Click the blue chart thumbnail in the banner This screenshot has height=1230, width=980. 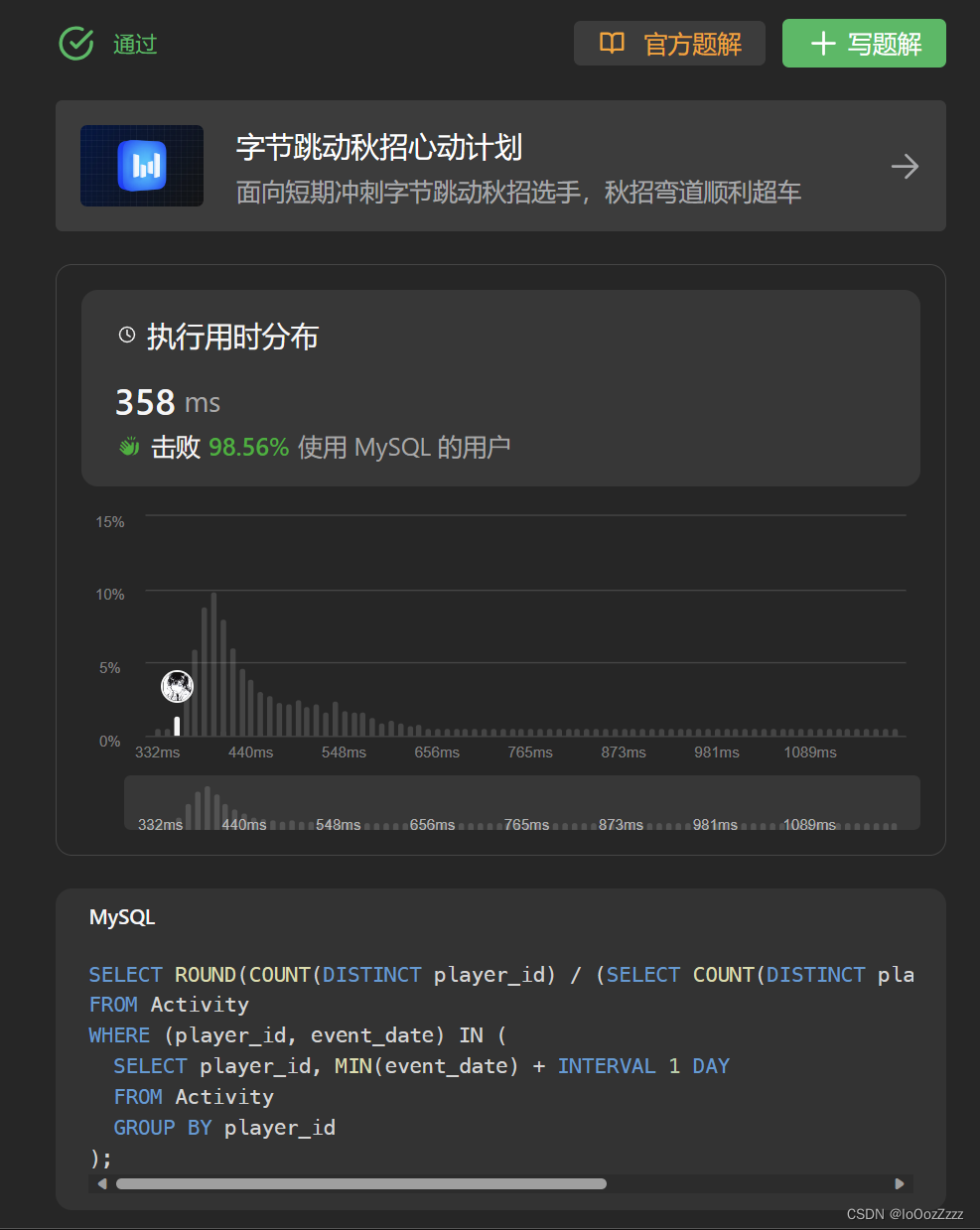[142, 166]
